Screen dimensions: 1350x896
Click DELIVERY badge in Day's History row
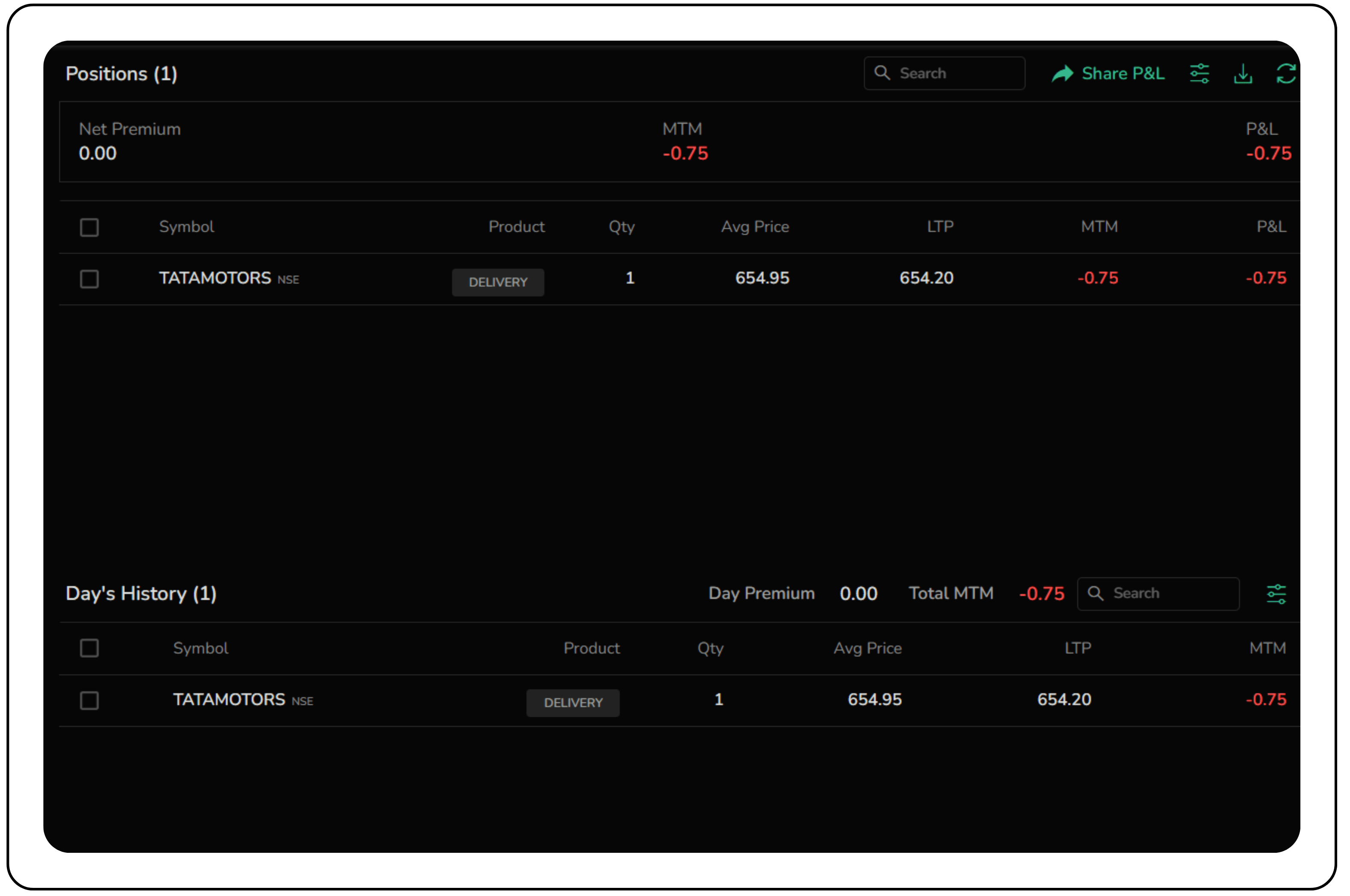(573, 703)
